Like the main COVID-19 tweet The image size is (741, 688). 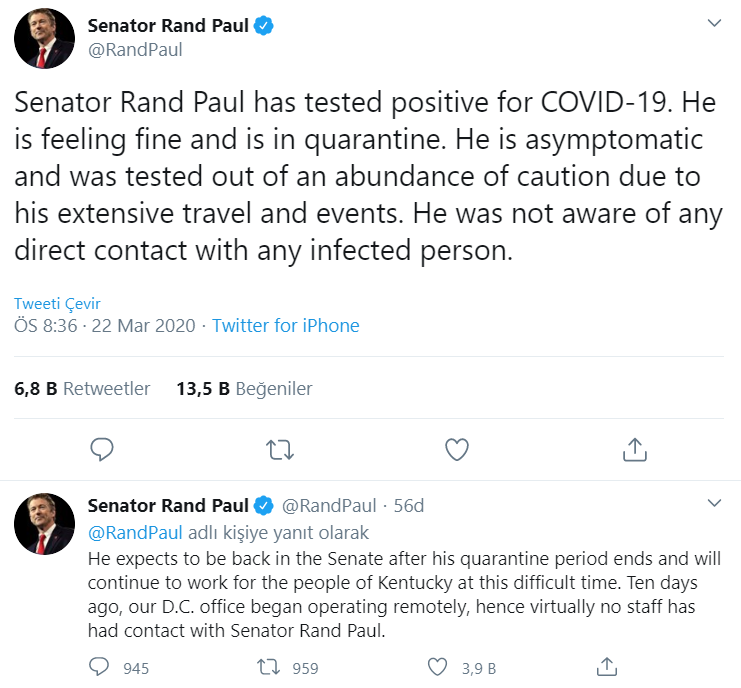[457, 450]
